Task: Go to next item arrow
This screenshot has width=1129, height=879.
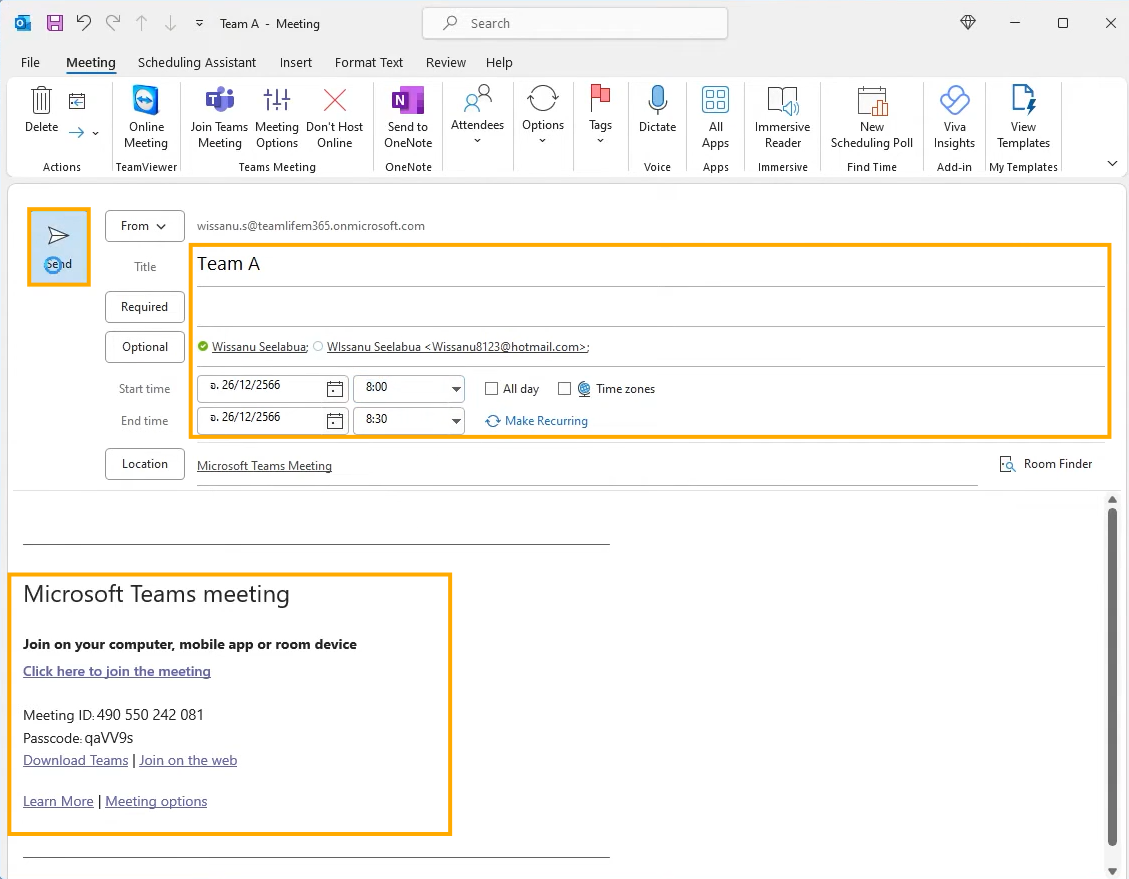Action: point(171,23)
